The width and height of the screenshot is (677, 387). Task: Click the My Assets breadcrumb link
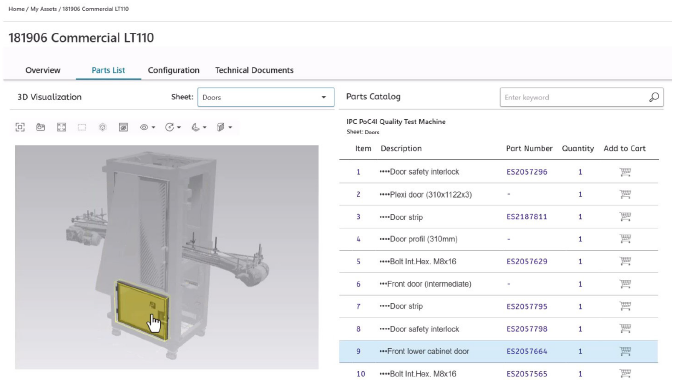43,9
